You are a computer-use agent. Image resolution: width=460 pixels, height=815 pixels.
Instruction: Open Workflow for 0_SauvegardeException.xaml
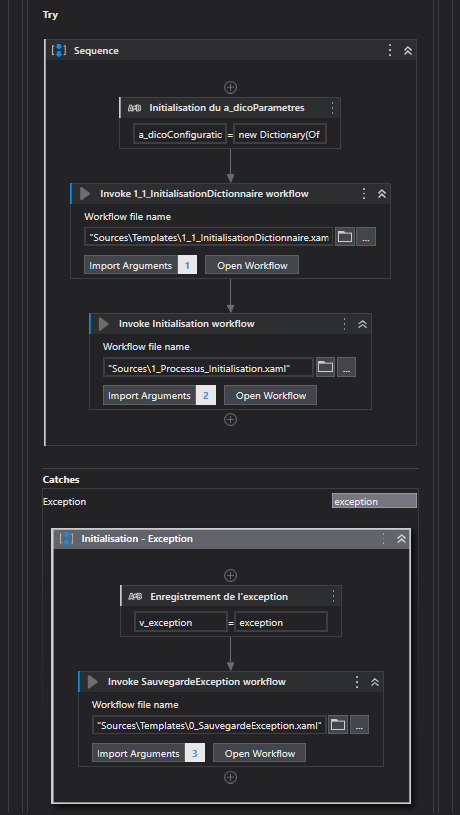259,753
